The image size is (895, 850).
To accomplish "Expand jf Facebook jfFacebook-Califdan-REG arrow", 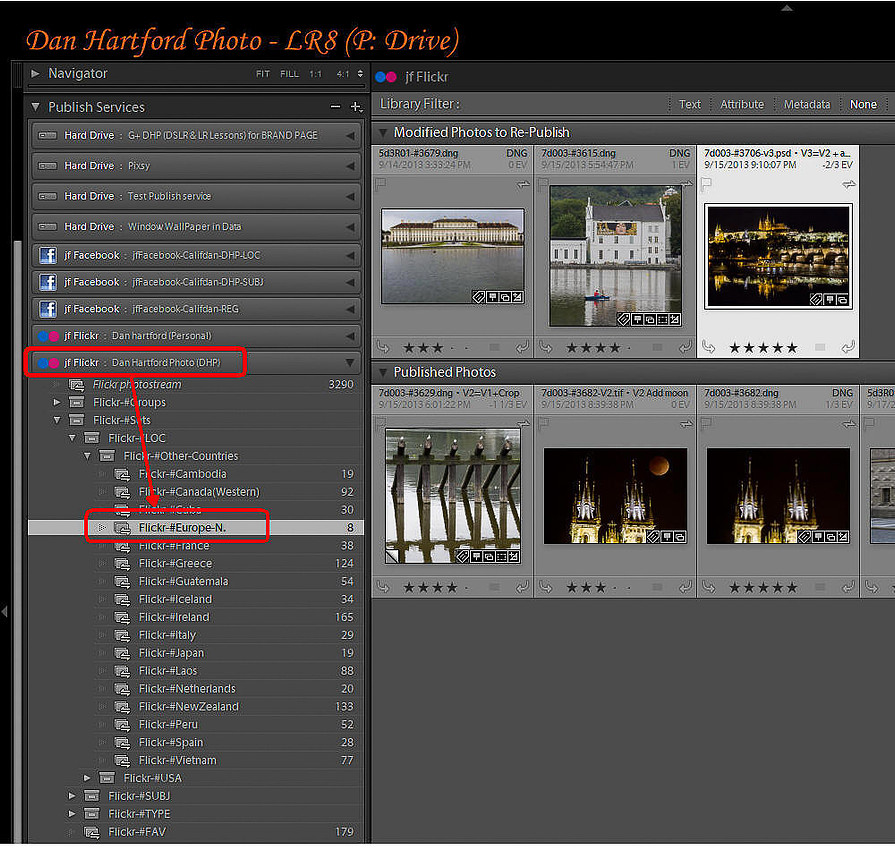I will [x=350, y=309].
